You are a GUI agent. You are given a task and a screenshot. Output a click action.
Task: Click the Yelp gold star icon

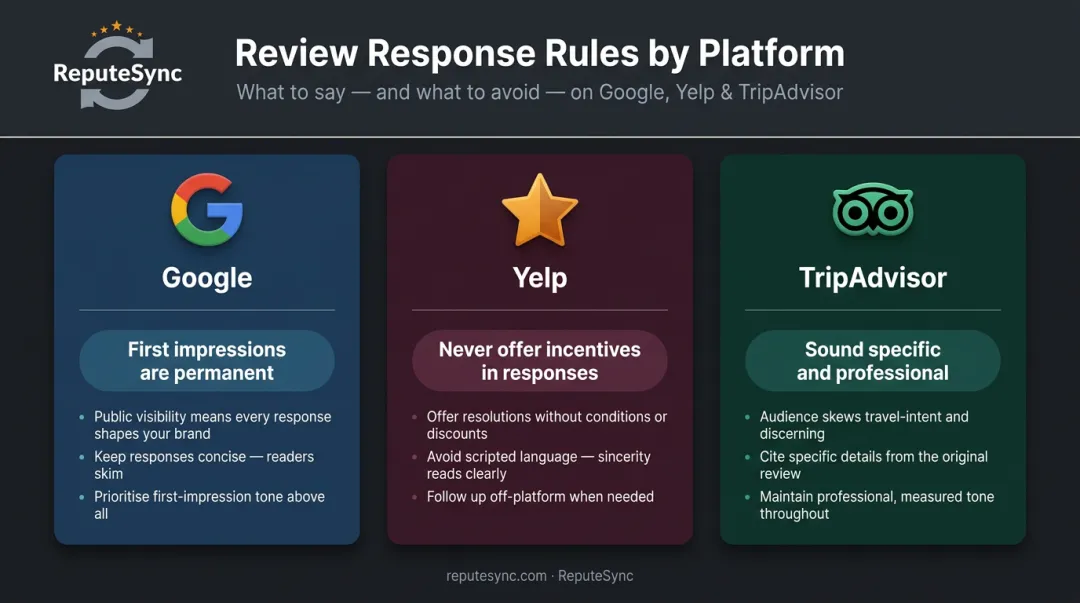[x=539, y=210]
